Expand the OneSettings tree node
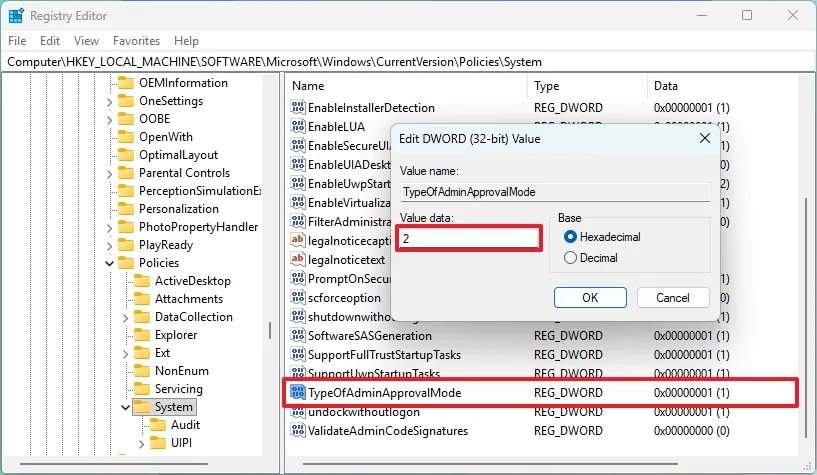Viewport: 817px width, 475px height. pos(109,102)
